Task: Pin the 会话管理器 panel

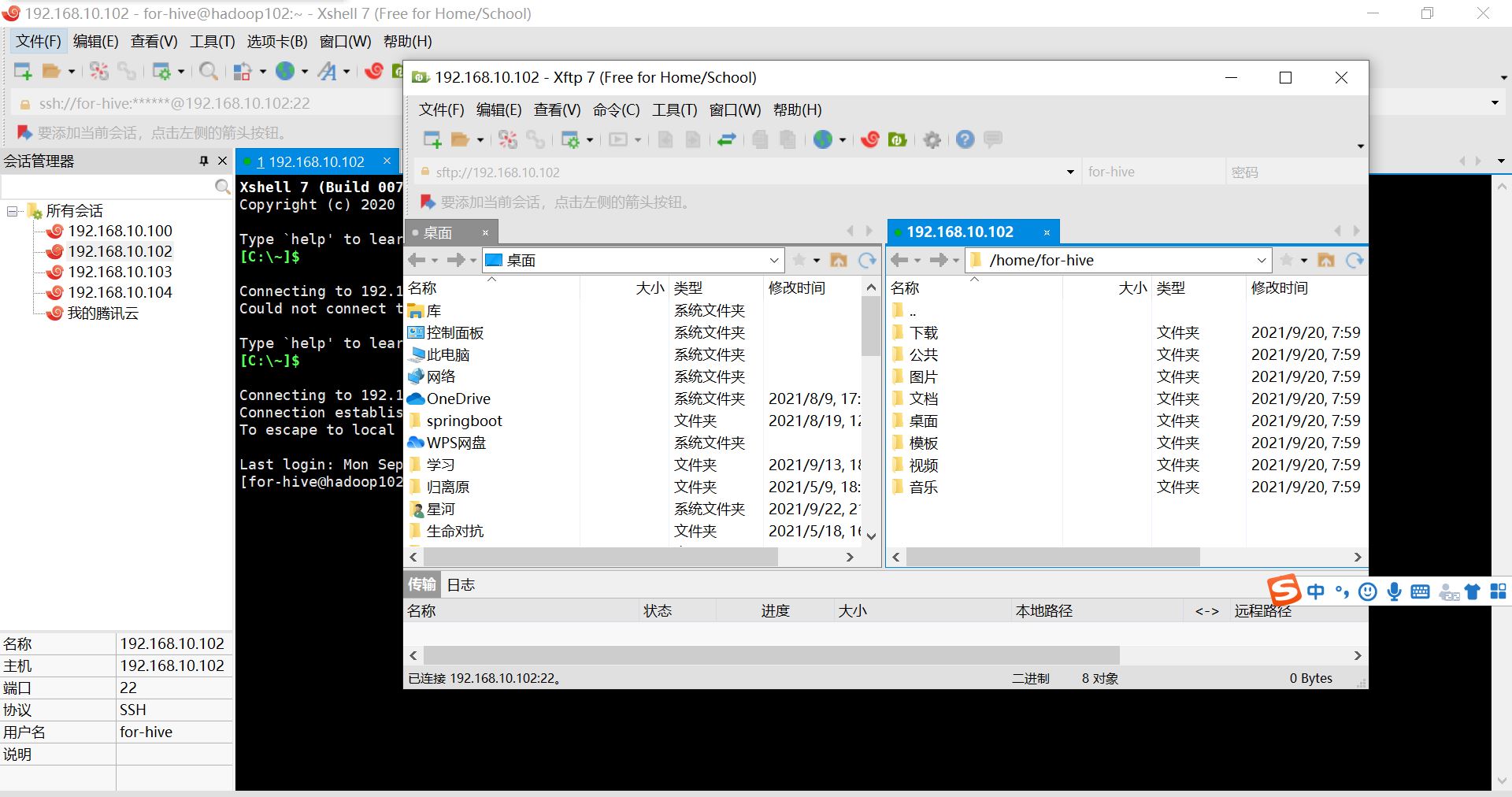Action: pos(204,161)
